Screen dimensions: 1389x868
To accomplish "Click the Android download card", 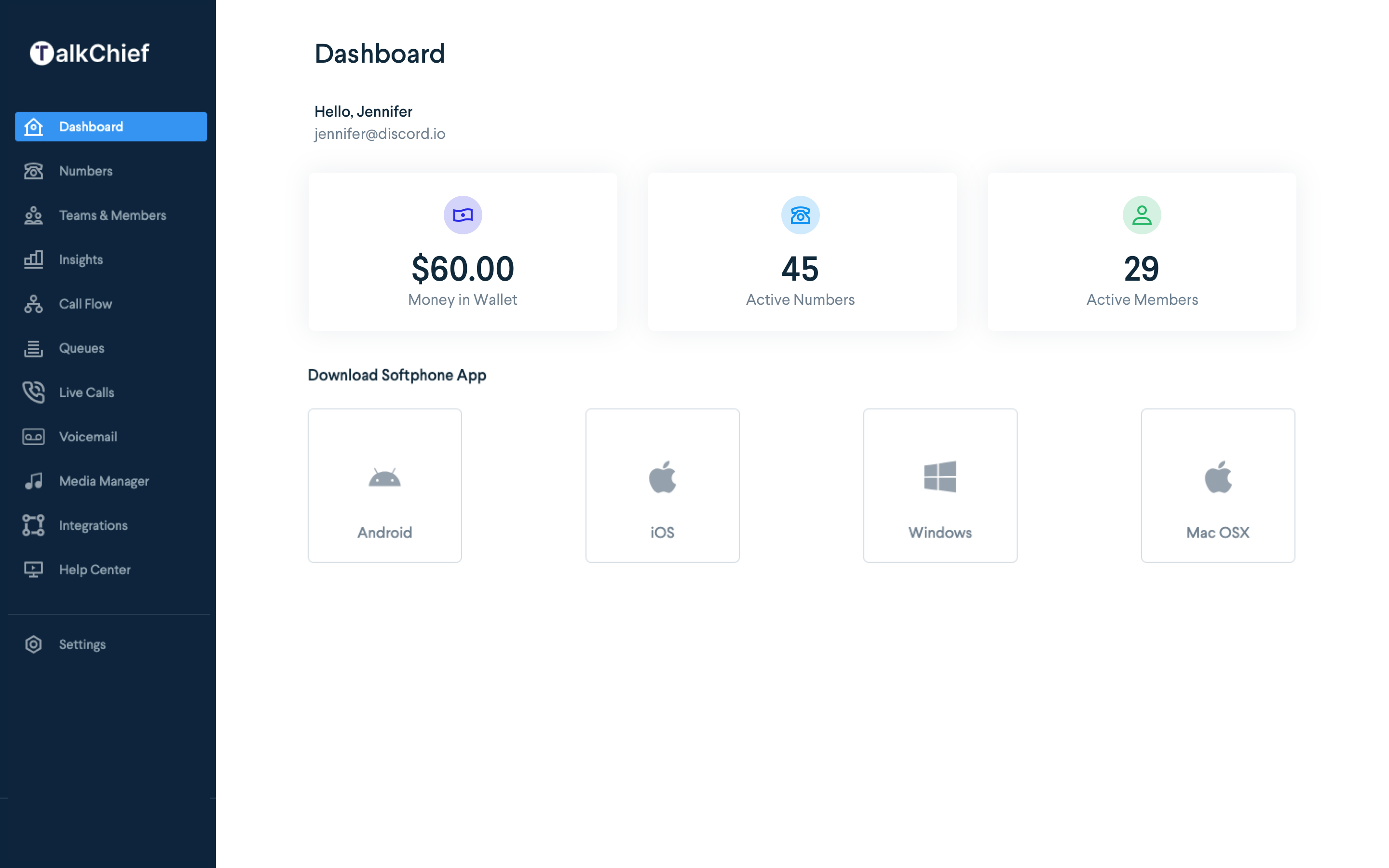I will [x=384, y=484].
